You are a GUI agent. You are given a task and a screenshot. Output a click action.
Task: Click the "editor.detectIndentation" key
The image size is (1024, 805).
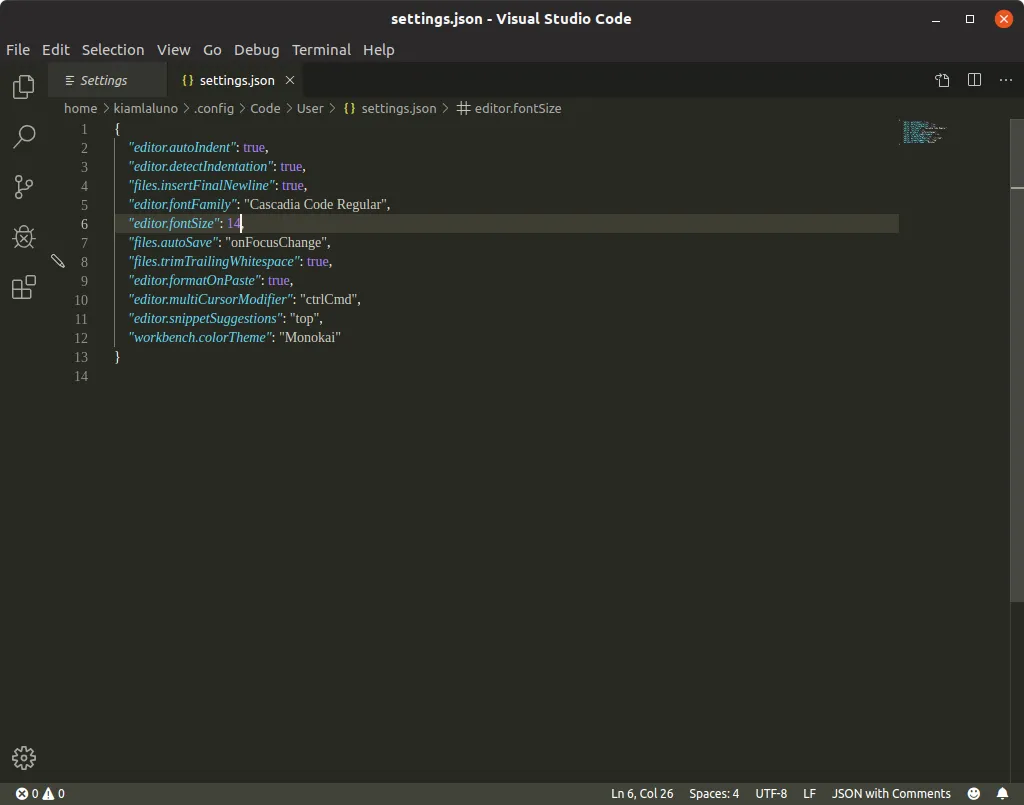(x=200, y=166)
